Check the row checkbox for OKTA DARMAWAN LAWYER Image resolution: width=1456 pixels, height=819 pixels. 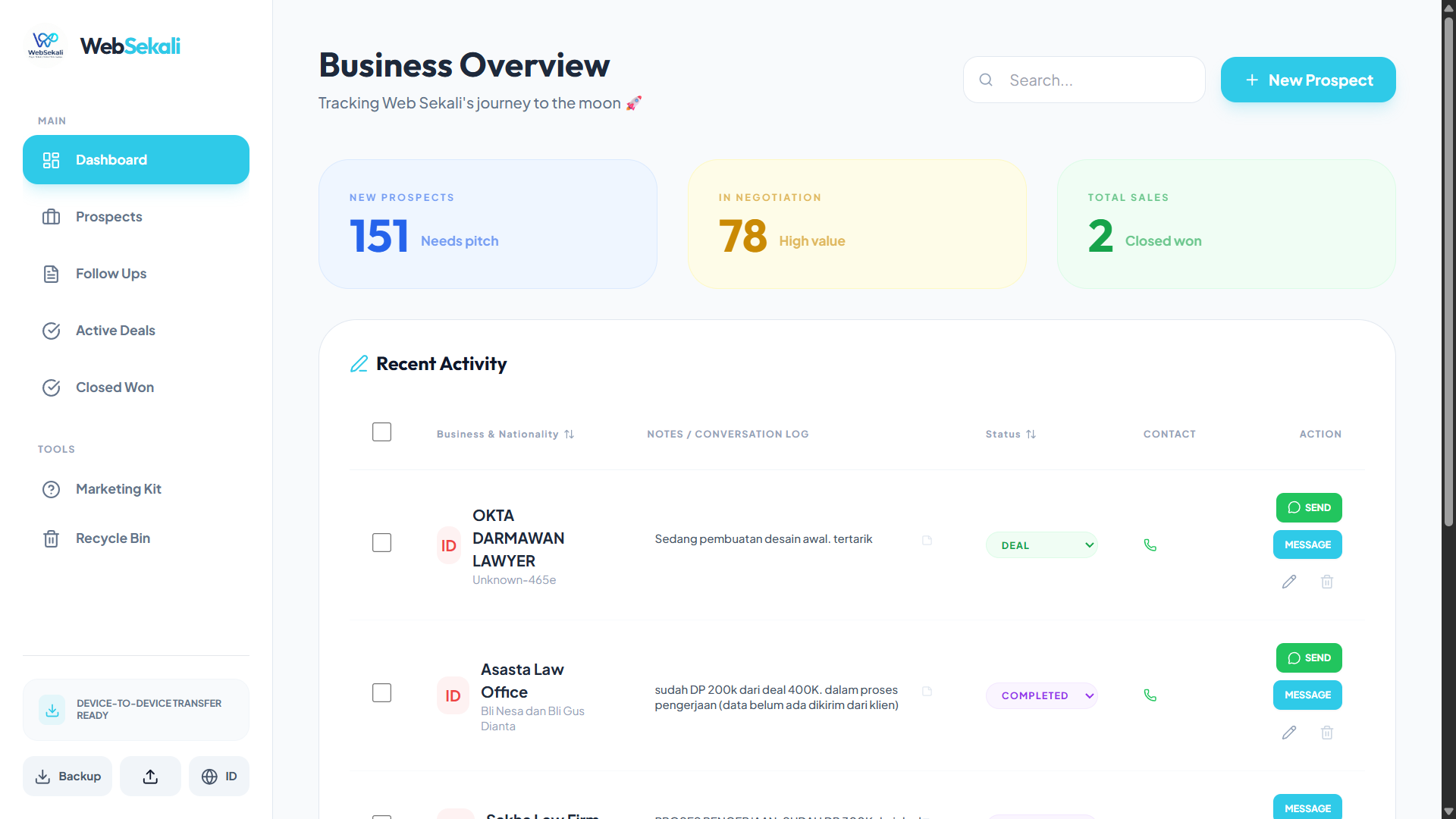(x=381, y=543)
